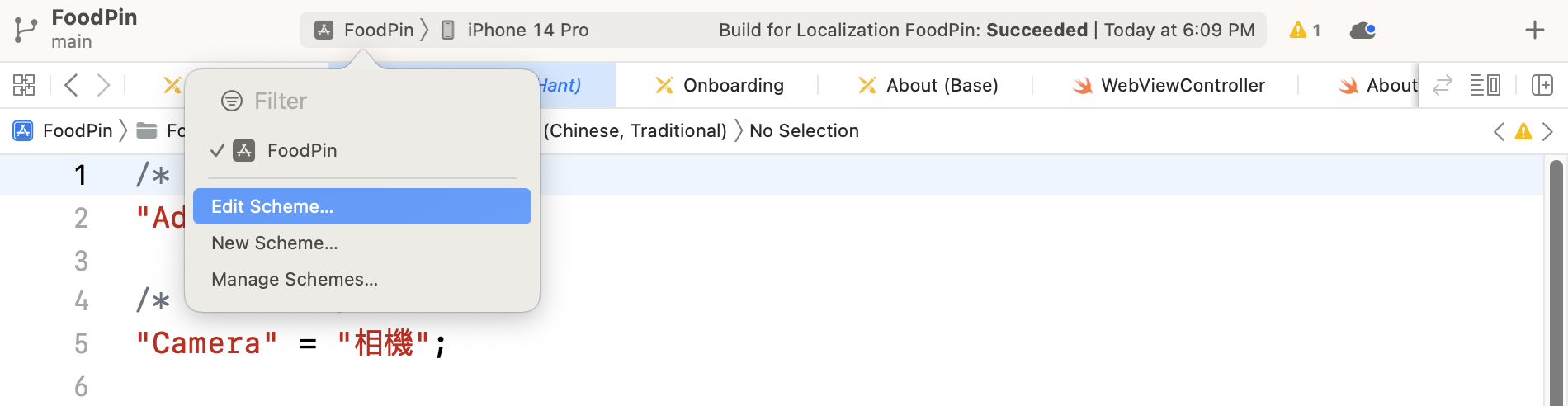Click the Filter field in scheme popup

281,101
